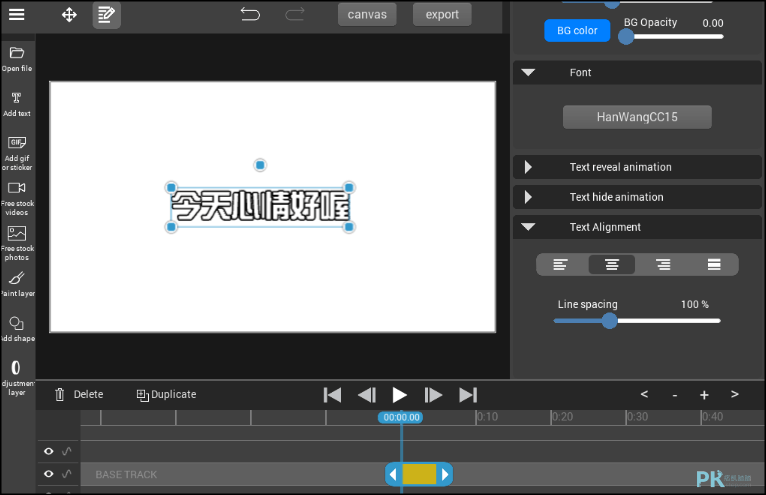This screenshot has width=766, height=495.
Task: Click the clip's right trim handle
Action: point(445,474)
